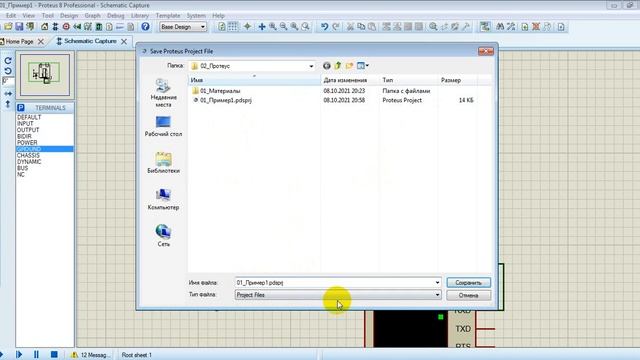This screenshot has width=640, height=360.
Task: Open the Library menu
Action: pos(140,16)
